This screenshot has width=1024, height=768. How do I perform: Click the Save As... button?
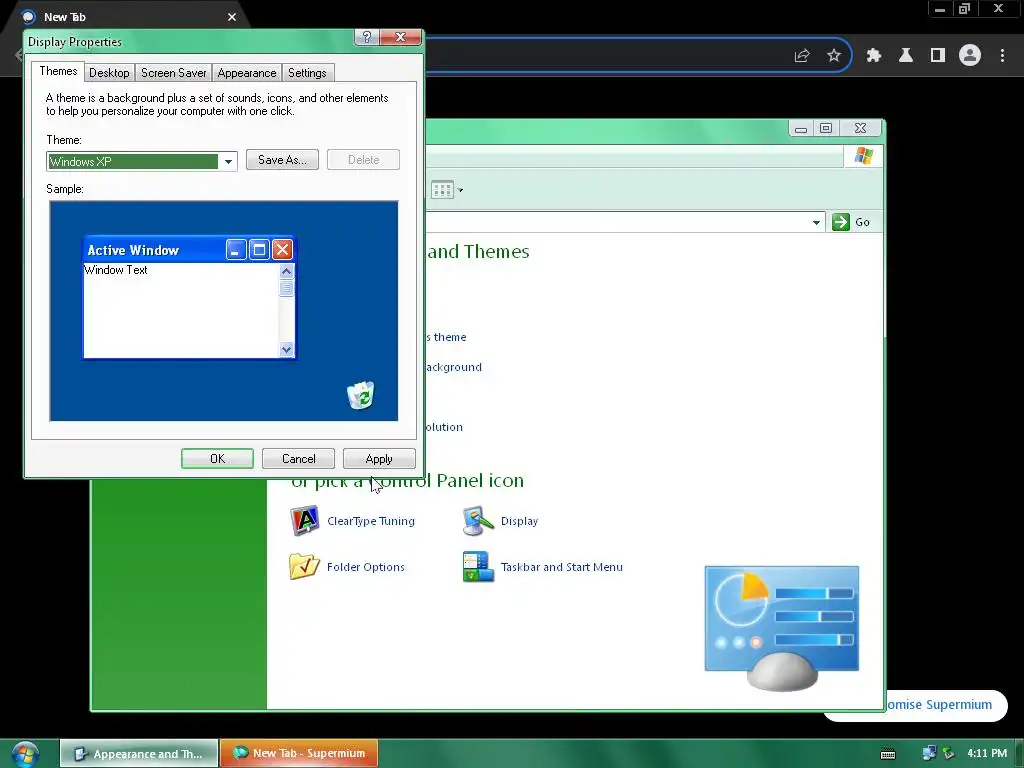tap(282, 160)
